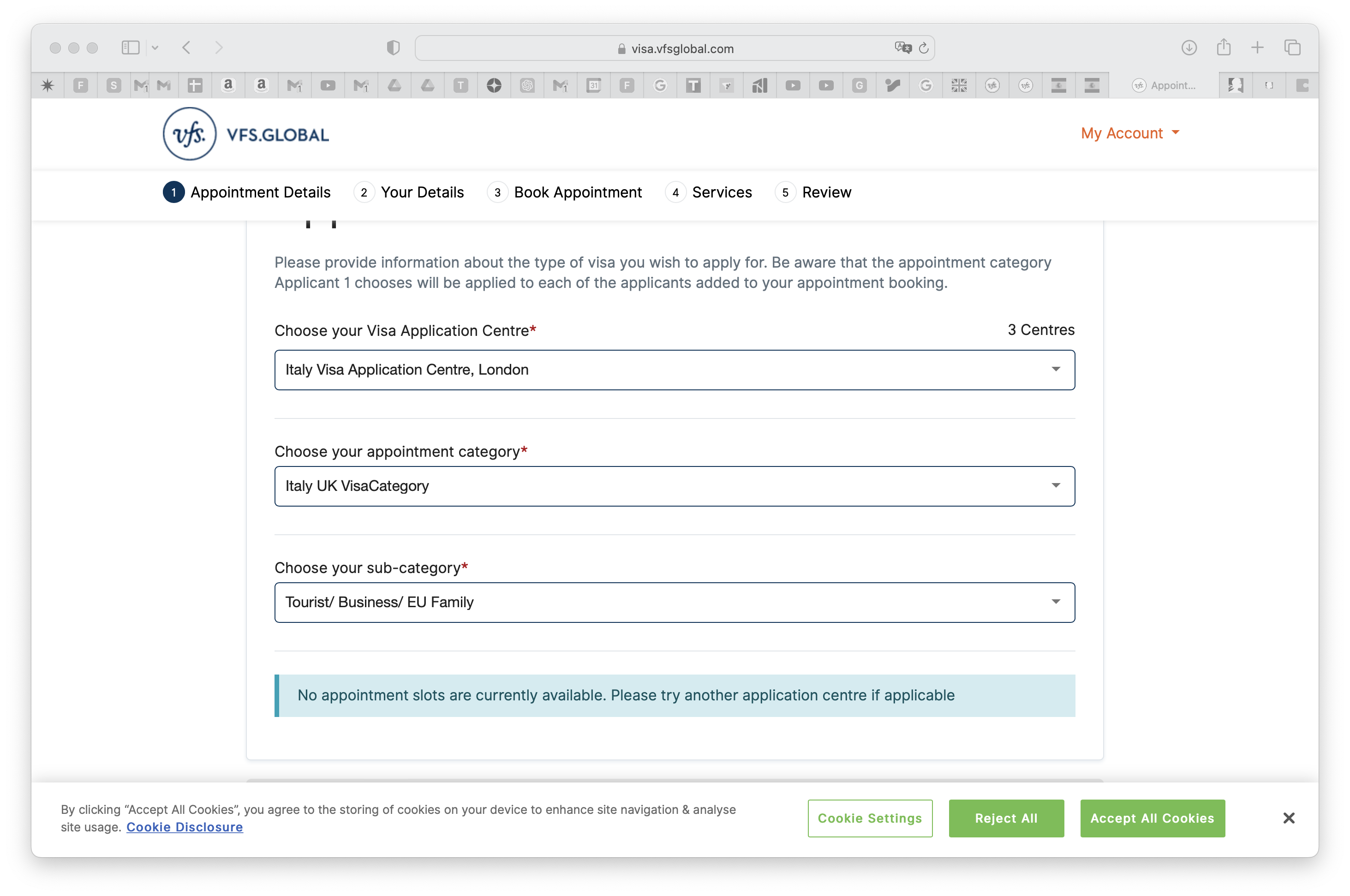Click the translate icon in address bar

[x=902, y=48]
